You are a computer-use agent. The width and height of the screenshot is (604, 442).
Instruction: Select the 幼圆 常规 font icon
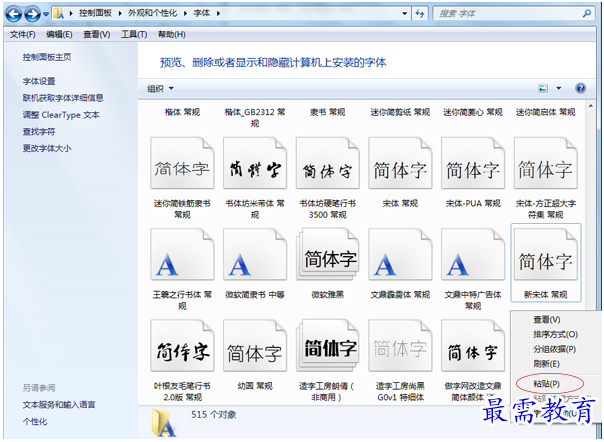255,346
